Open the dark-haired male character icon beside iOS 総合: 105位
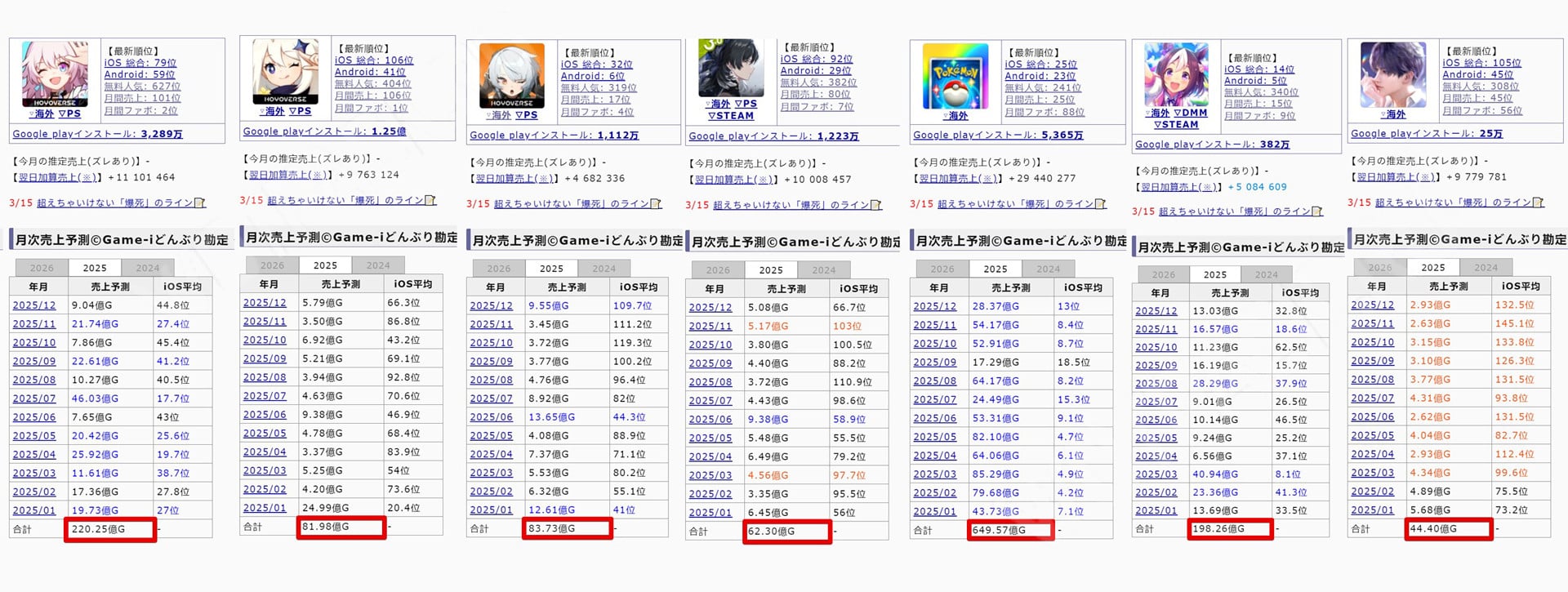Viewport: 1568px width, 592px height. tap(1393, 74)
